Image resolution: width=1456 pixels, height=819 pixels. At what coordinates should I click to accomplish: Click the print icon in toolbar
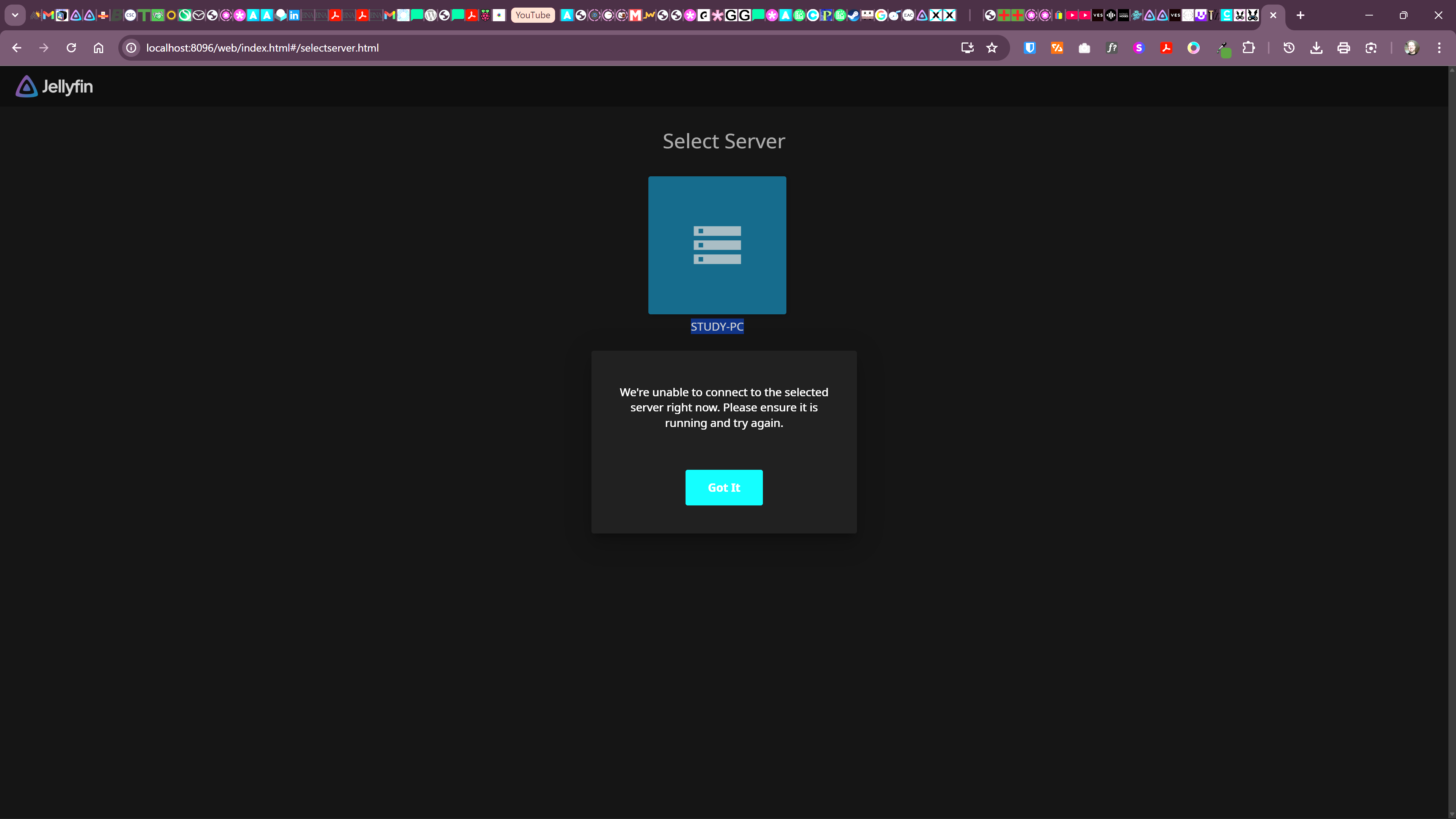pyautogui.click(x=1343, y=48)
